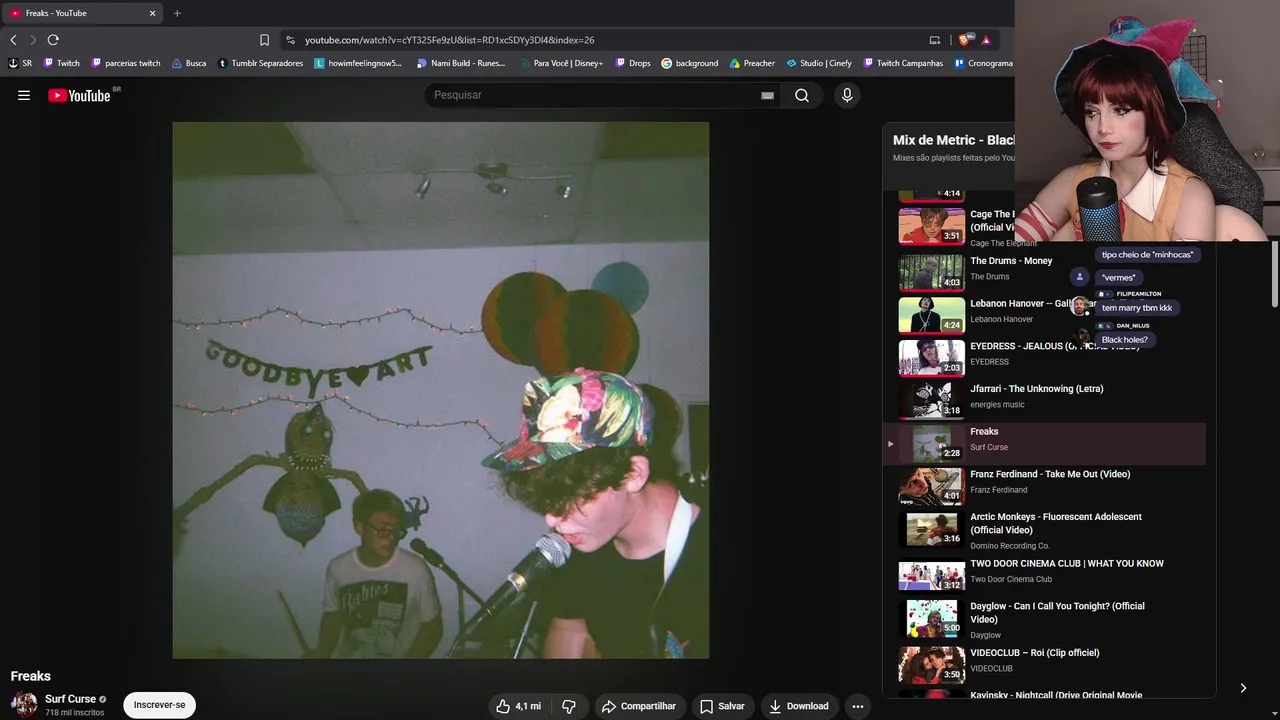Screen dimensions: 1280x720
Task: Close the Freaks - YouTube tab
Action: [x=152, y=13]
